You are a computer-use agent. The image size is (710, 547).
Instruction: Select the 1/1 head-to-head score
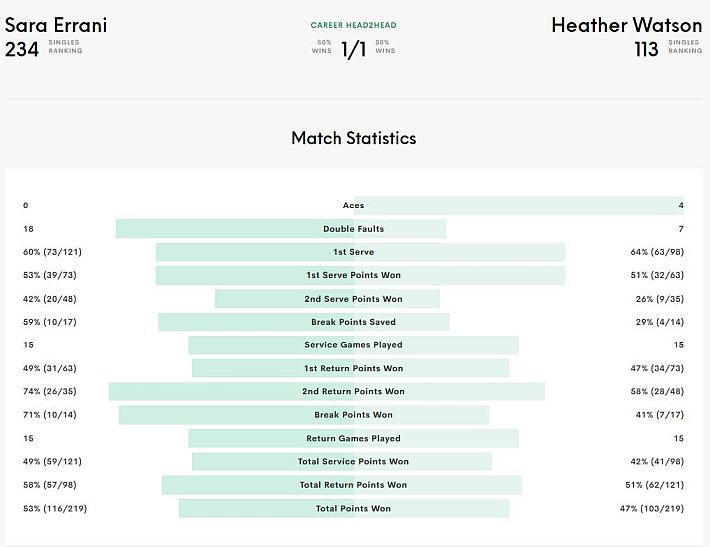(x=354, y=49)
